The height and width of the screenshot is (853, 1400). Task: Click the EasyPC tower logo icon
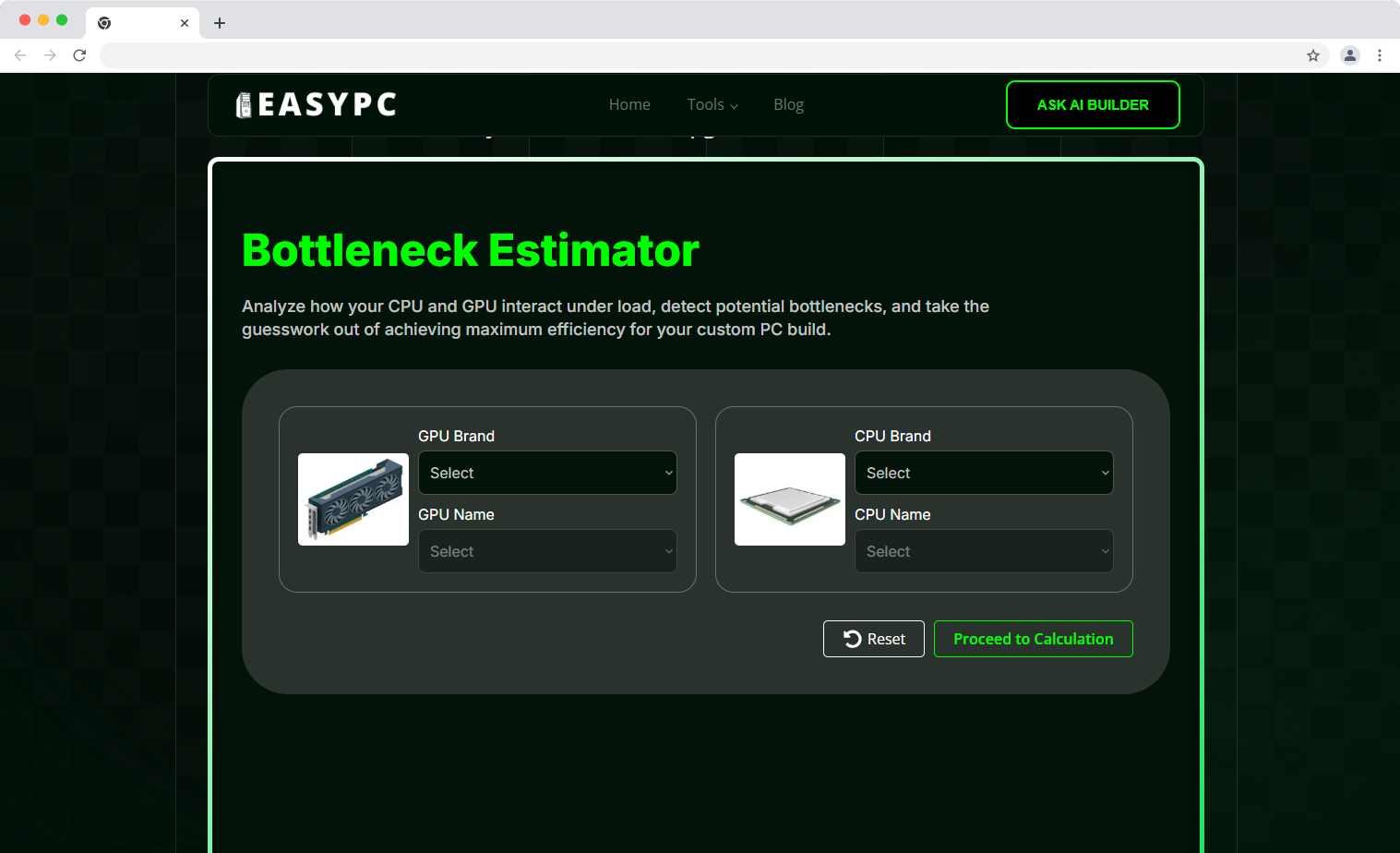click(243, 104)
